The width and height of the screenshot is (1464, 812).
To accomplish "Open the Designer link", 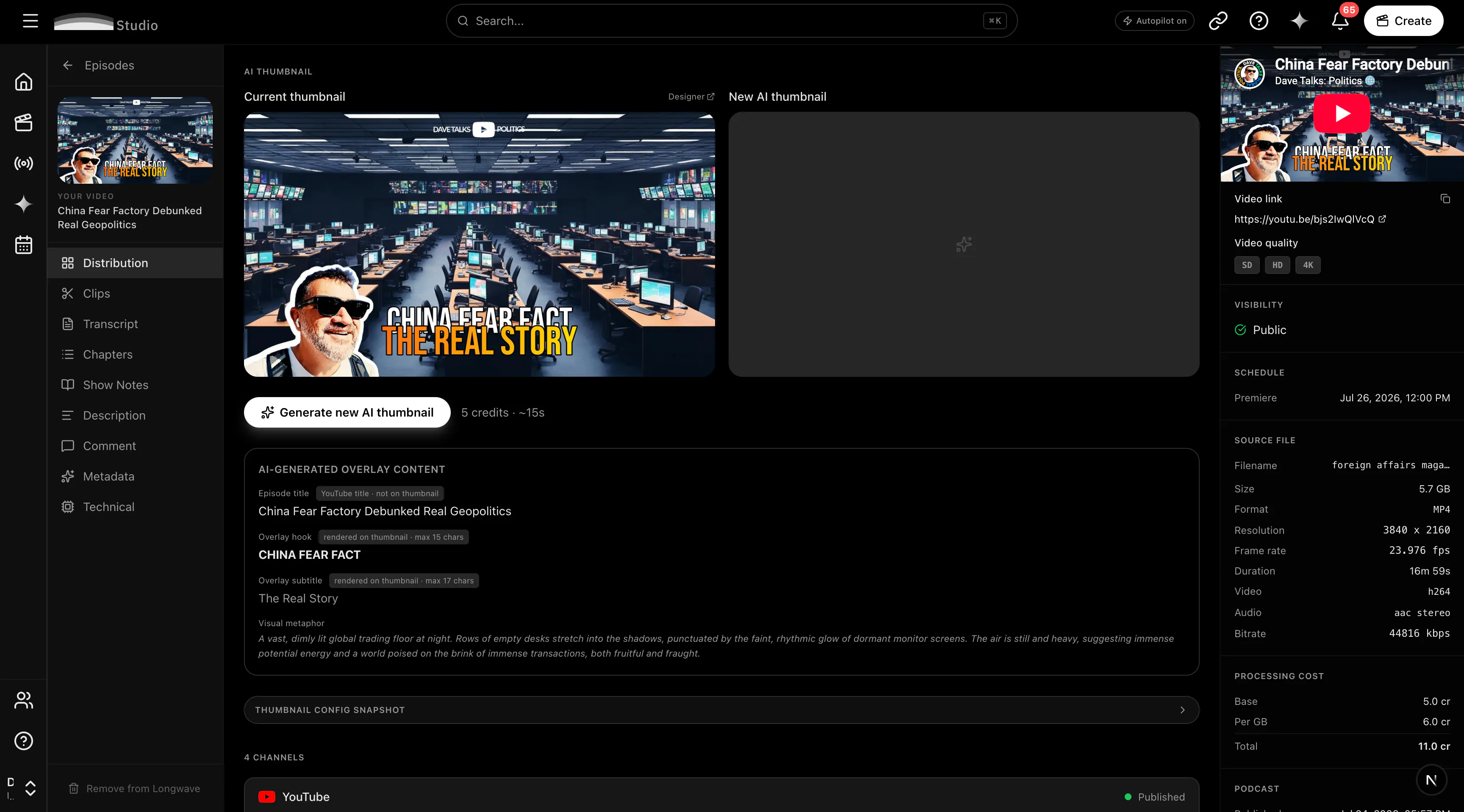I will [x=691, y=97].
